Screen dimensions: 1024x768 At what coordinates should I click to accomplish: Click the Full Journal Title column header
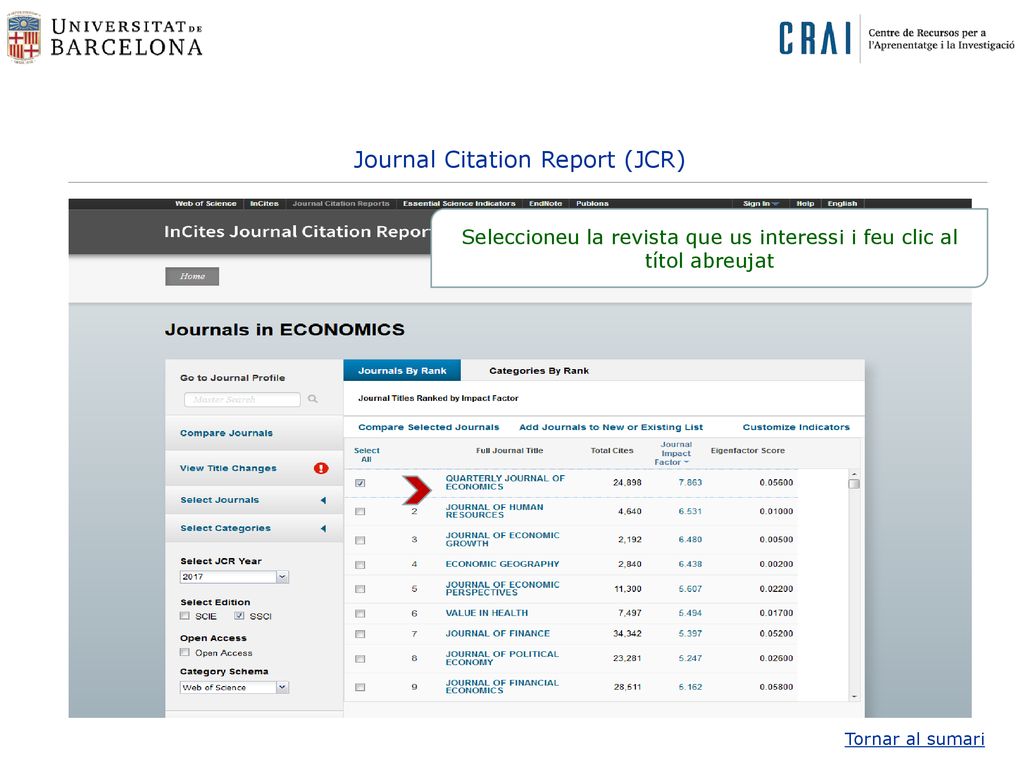tap(509, 451)
